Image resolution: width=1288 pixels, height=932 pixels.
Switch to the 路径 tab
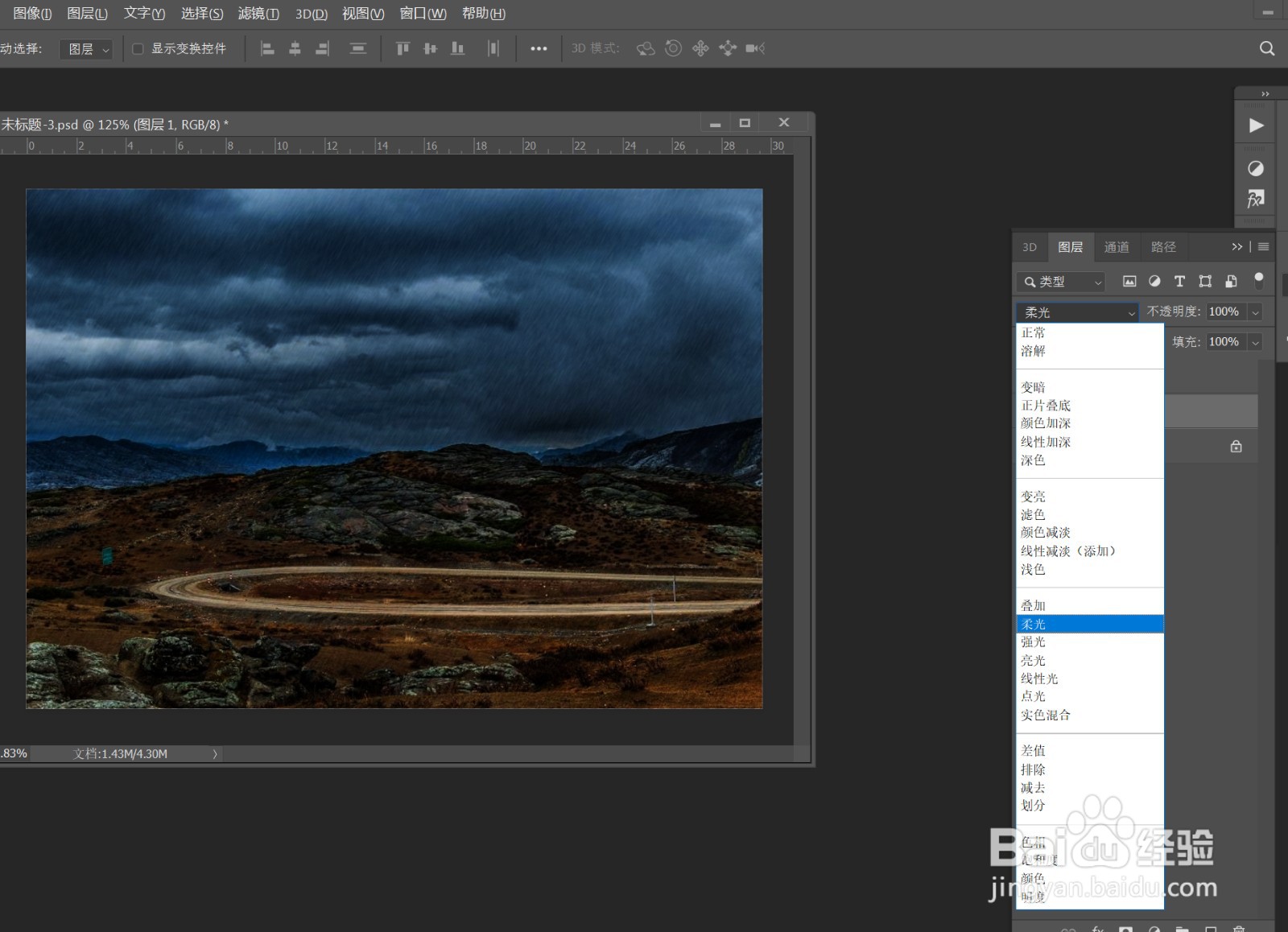pos(1163,247)
